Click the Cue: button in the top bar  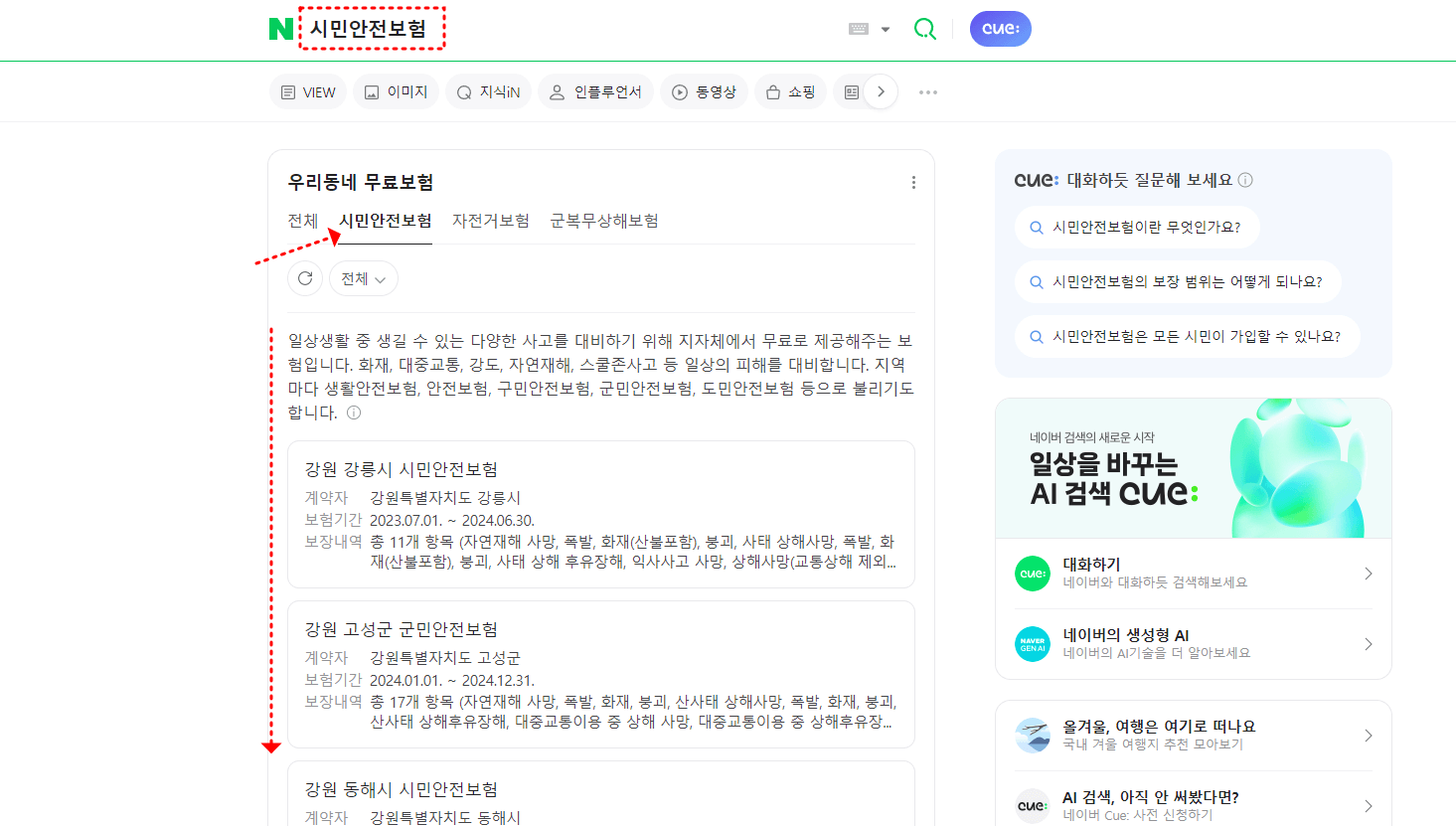pyautogui.click(x=1000, y=28)
